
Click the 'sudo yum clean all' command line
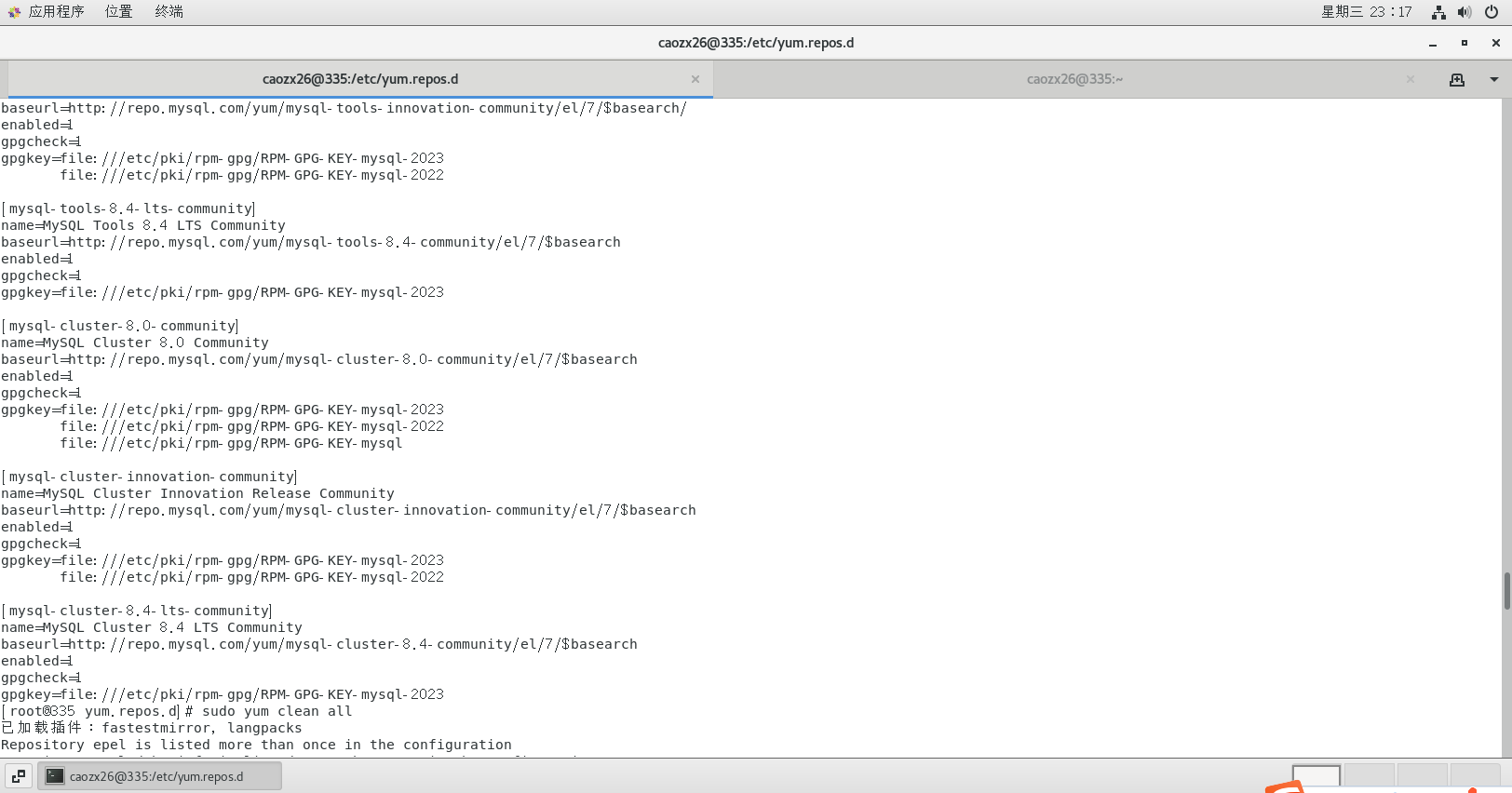(177, 711)
